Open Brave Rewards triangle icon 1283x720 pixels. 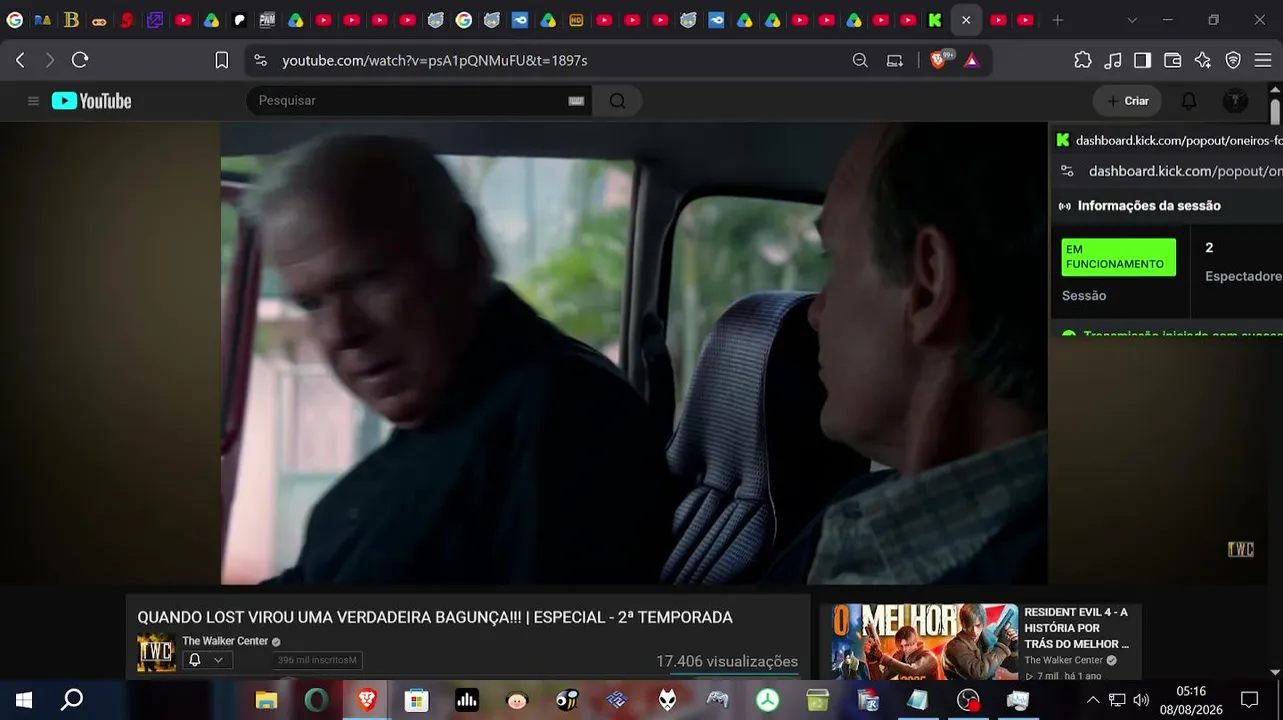coord(971,60)
